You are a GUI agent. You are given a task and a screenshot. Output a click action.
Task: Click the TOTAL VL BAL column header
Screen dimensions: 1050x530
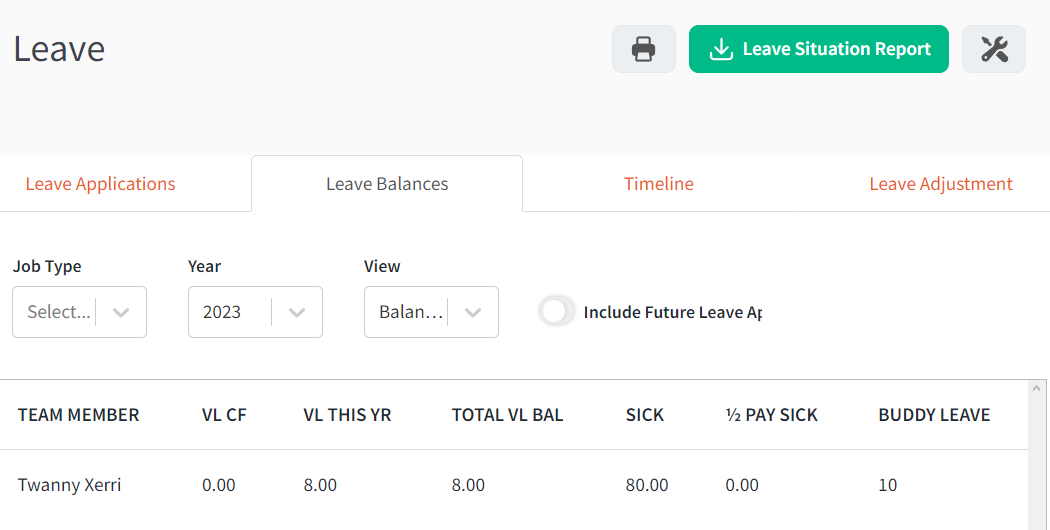(508, 415)
